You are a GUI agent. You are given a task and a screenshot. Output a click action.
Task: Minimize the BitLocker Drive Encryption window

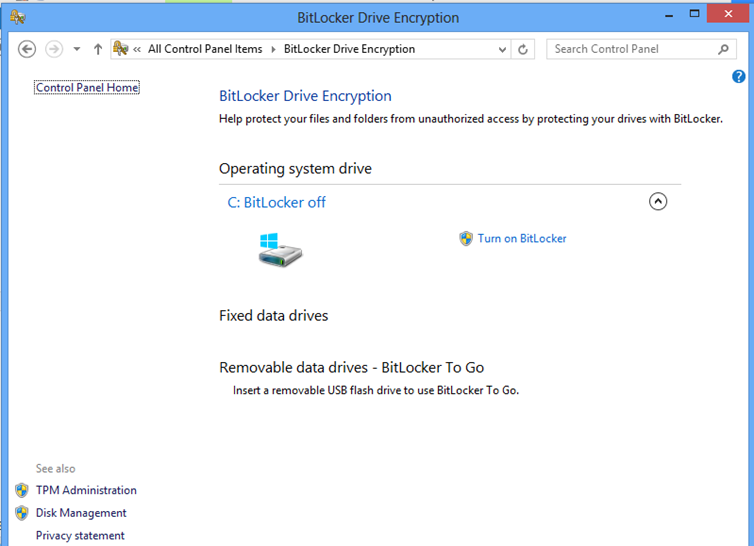[x=669, y=15]
